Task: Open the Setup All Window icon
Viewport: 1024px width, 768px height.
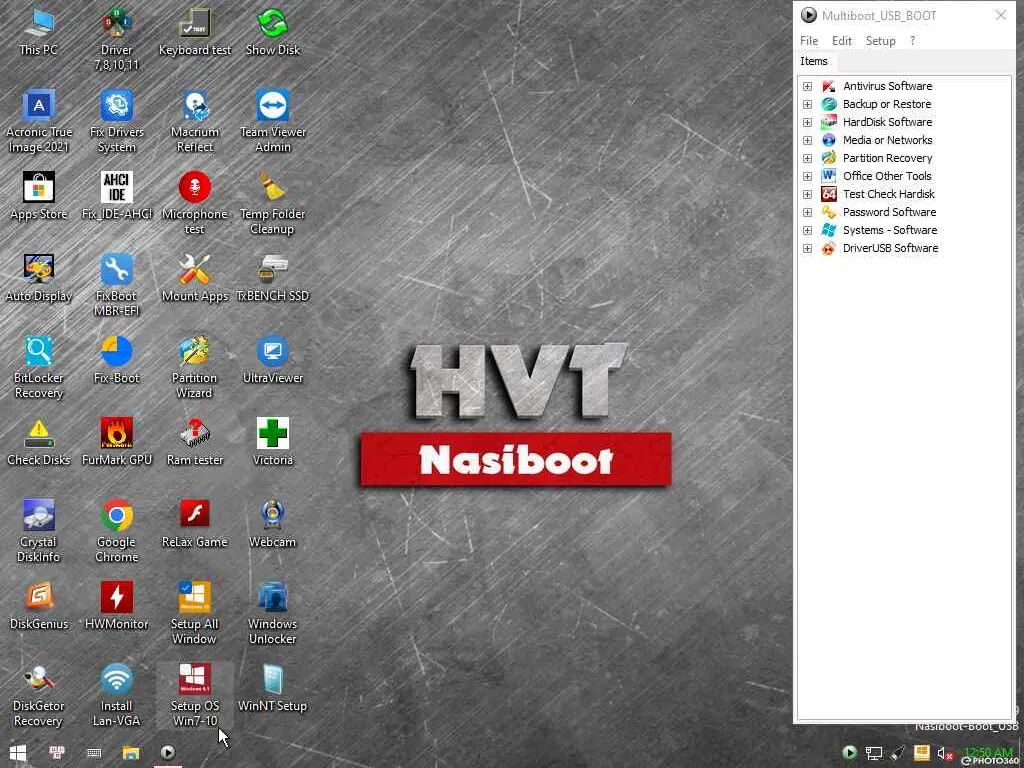Action: [x=195, y=614]
